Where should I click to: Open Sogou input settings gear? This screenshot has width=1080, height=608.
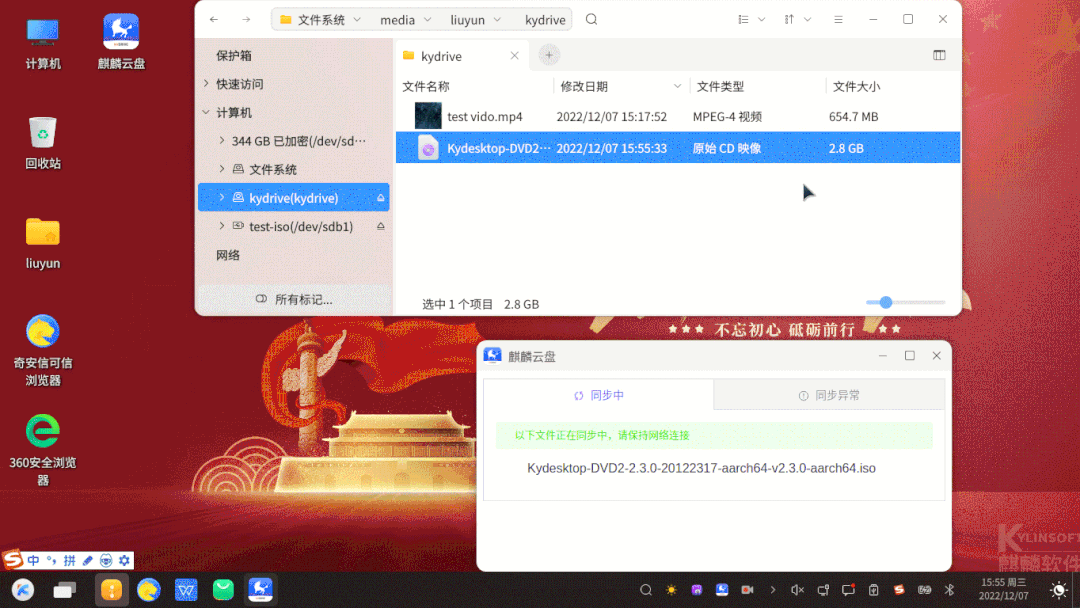124,560
